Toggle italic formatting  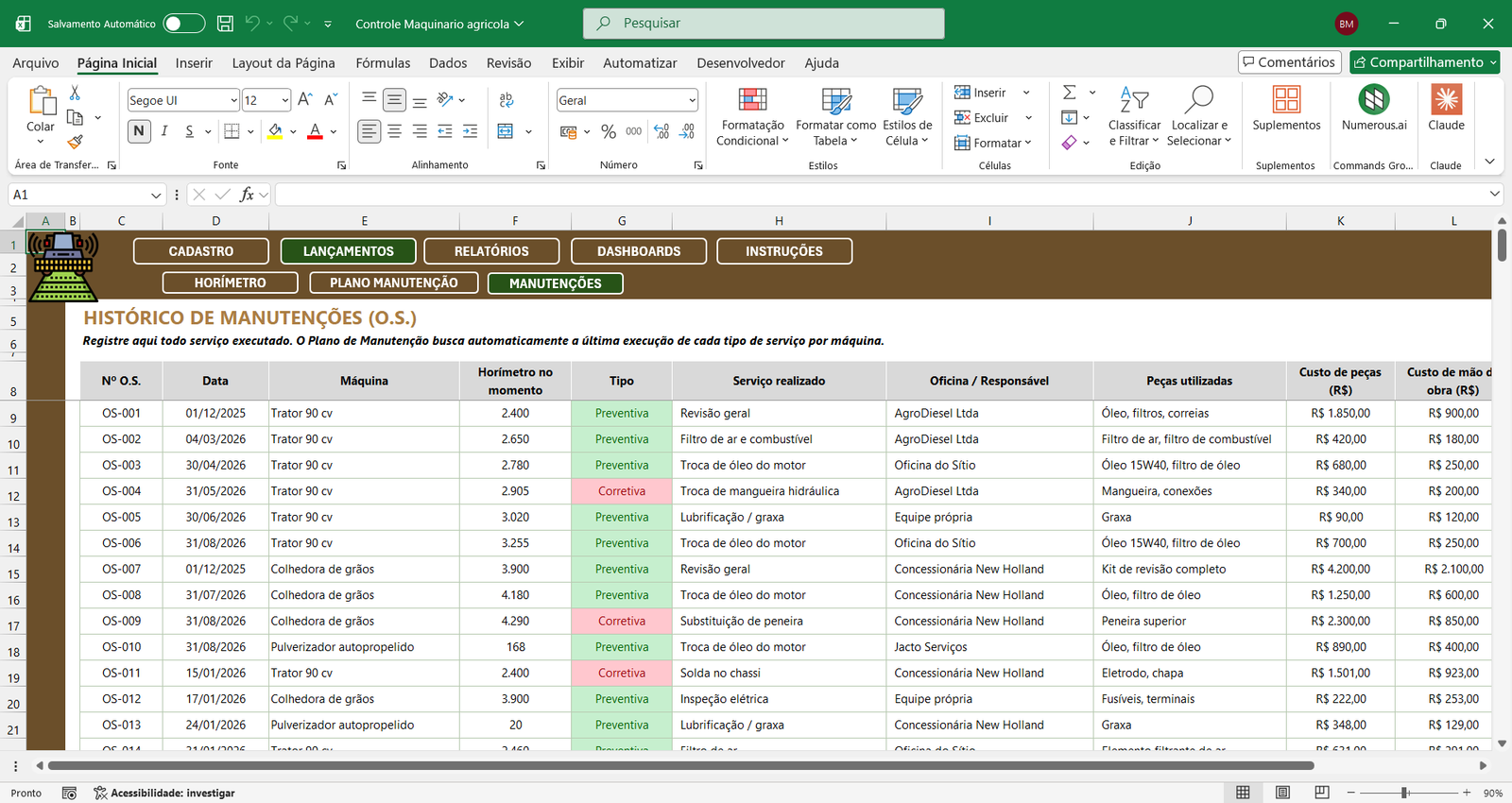(164, 131)
